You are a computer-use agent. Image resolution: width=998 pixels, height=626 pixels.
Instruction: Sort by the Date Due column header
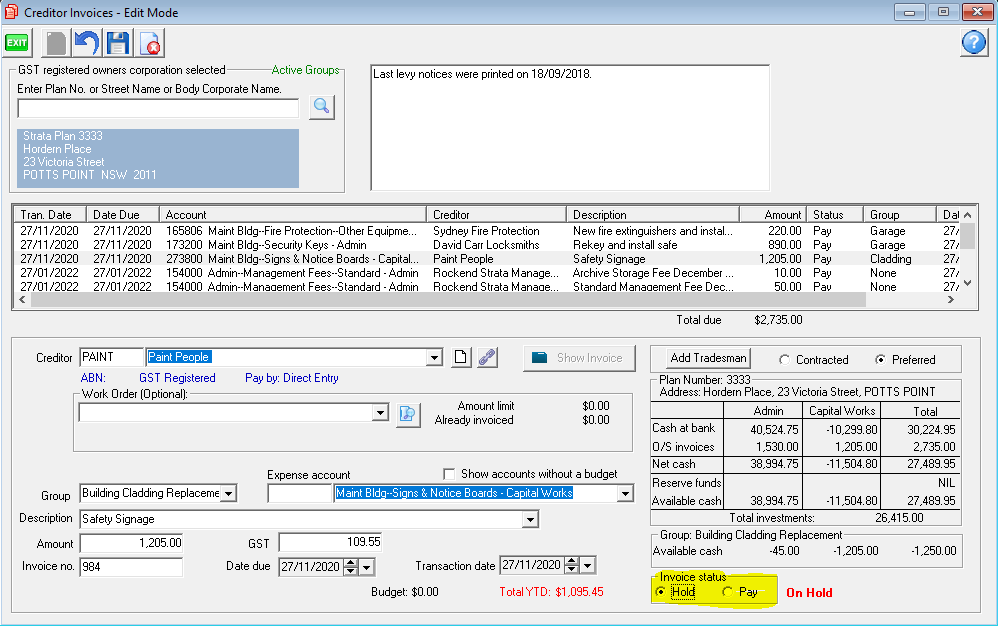coord(124,215)
